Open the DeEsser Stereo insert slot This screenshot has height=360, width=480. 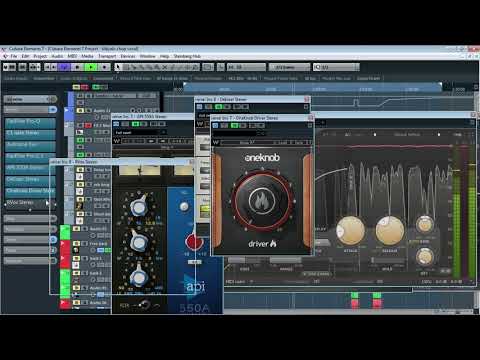pos(30,180)
